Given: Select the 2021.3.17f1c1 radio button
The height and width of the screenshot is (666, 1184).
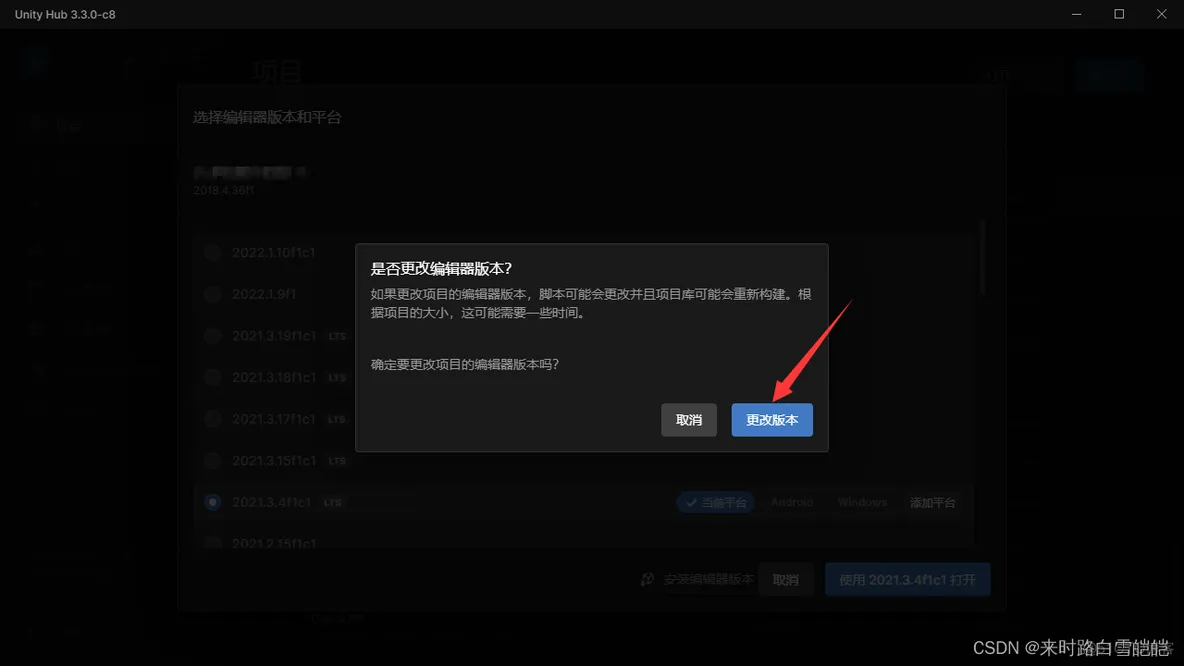Looking at the screenshot, I should pos(213,419).
